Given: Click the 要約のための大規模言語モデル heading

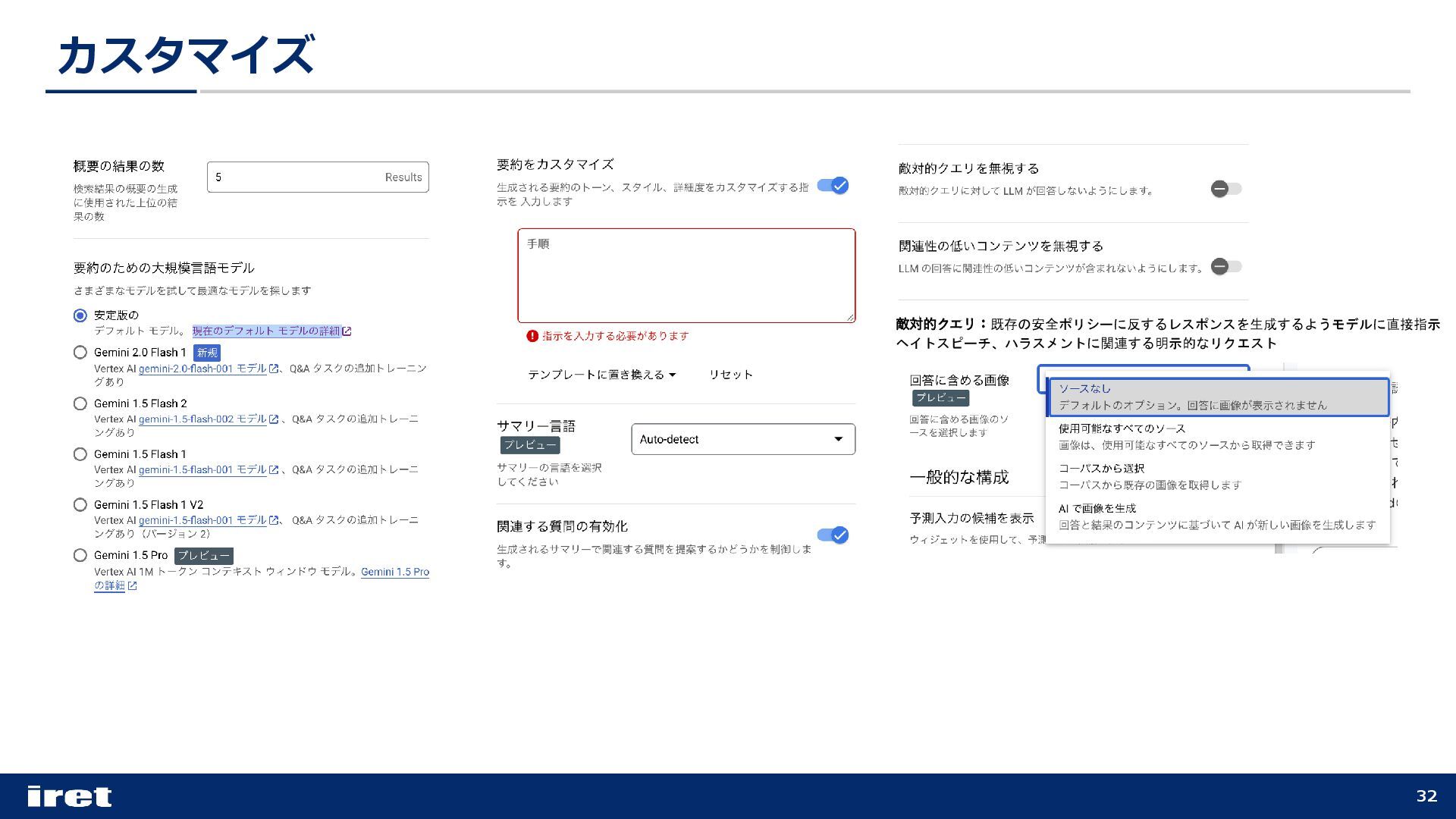Looking at the screenshot, I should click(164, 268).
